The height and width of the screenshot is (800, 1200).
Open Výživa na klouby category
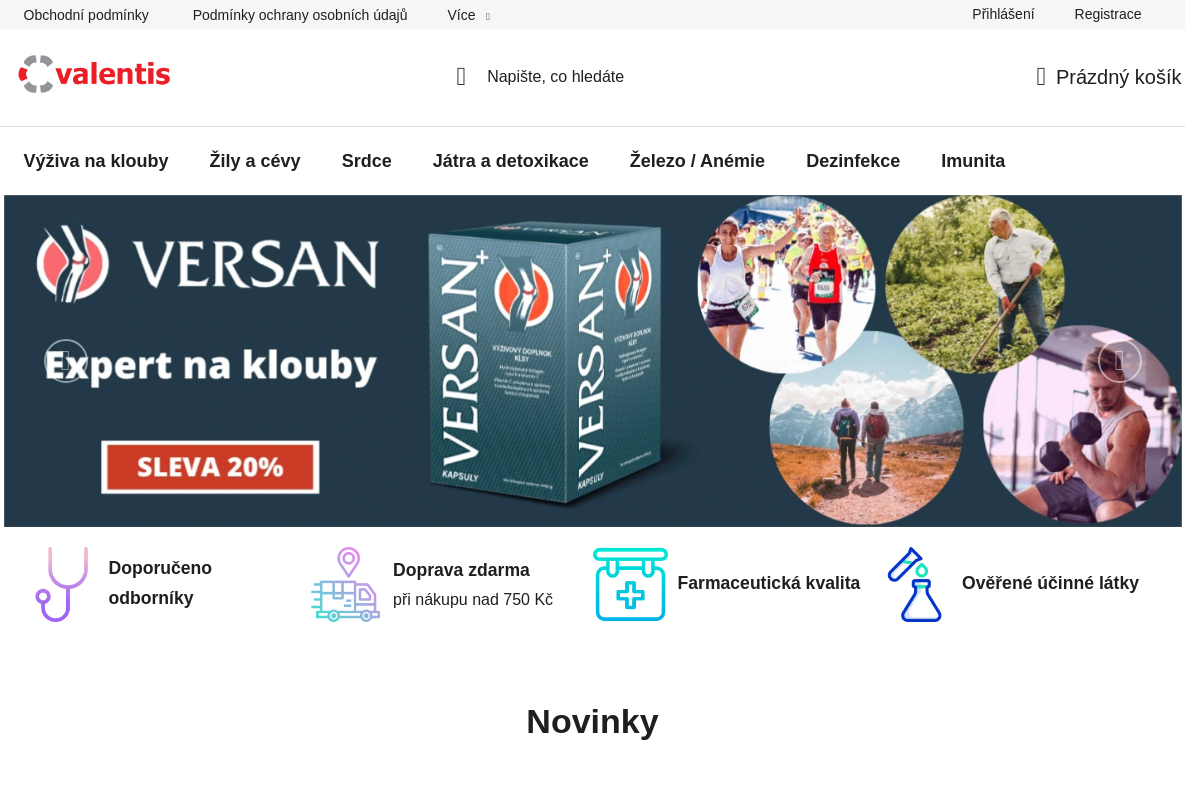coord(96,161)
